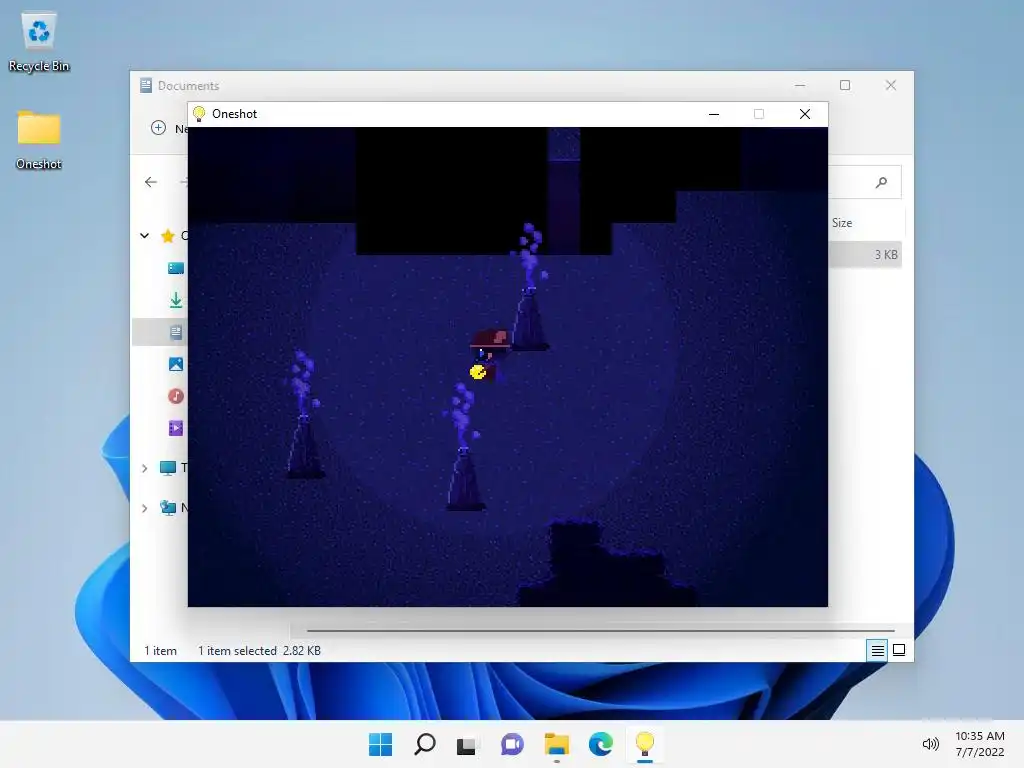Screen dimensions: 1024x768
Task: Click the Size column header
Action: tap(842, 223)
